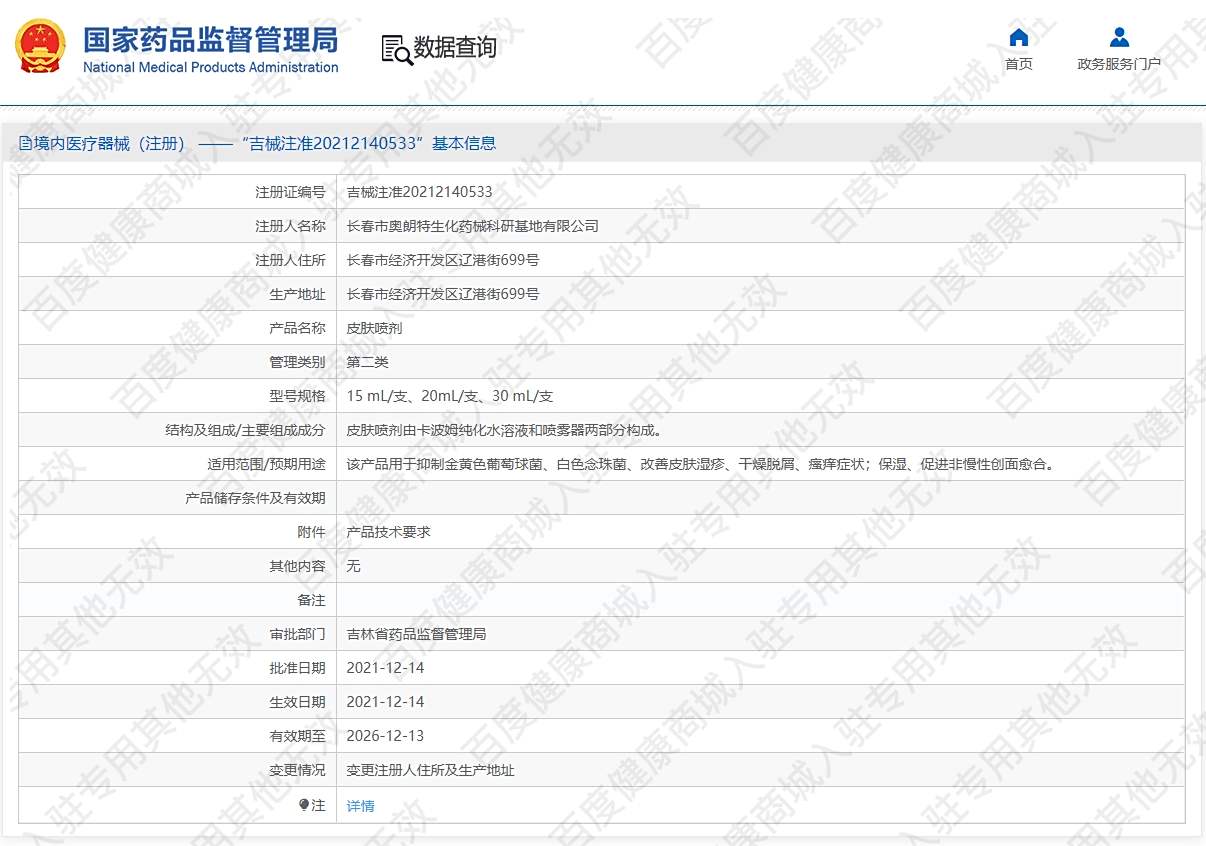Open the 详情 link
This screenshot has height=846, width=1206.
[x=360, y=805]
